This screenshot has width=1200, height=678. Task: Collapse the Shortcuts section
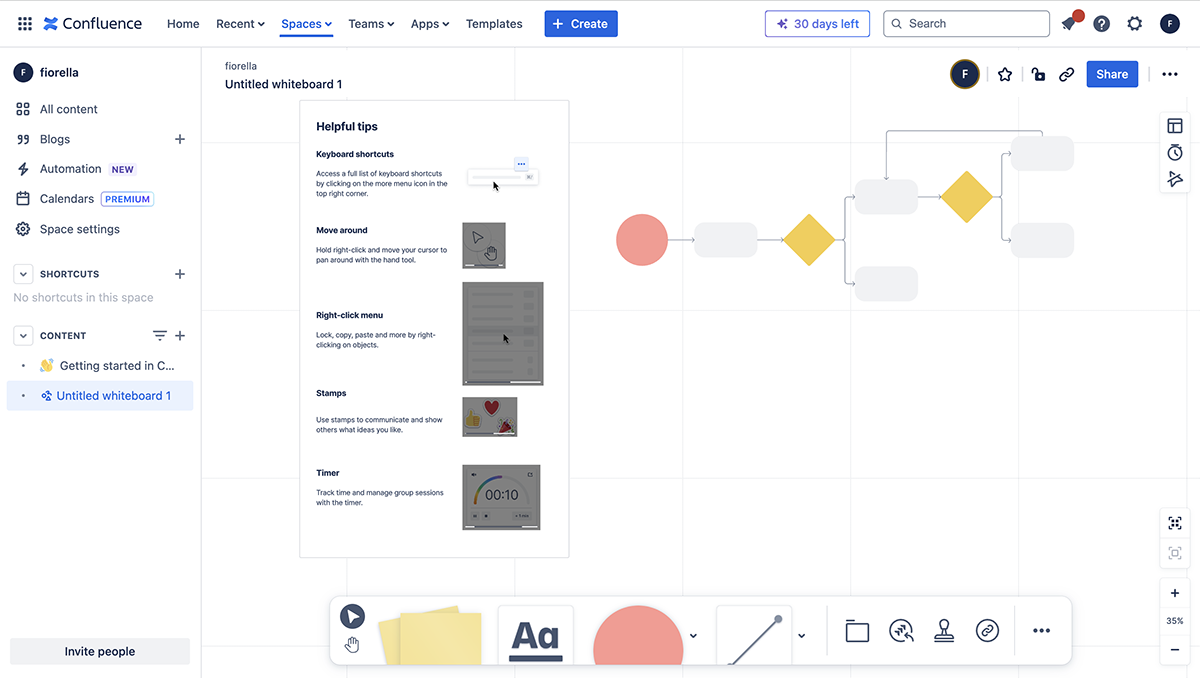coord(23,274)
